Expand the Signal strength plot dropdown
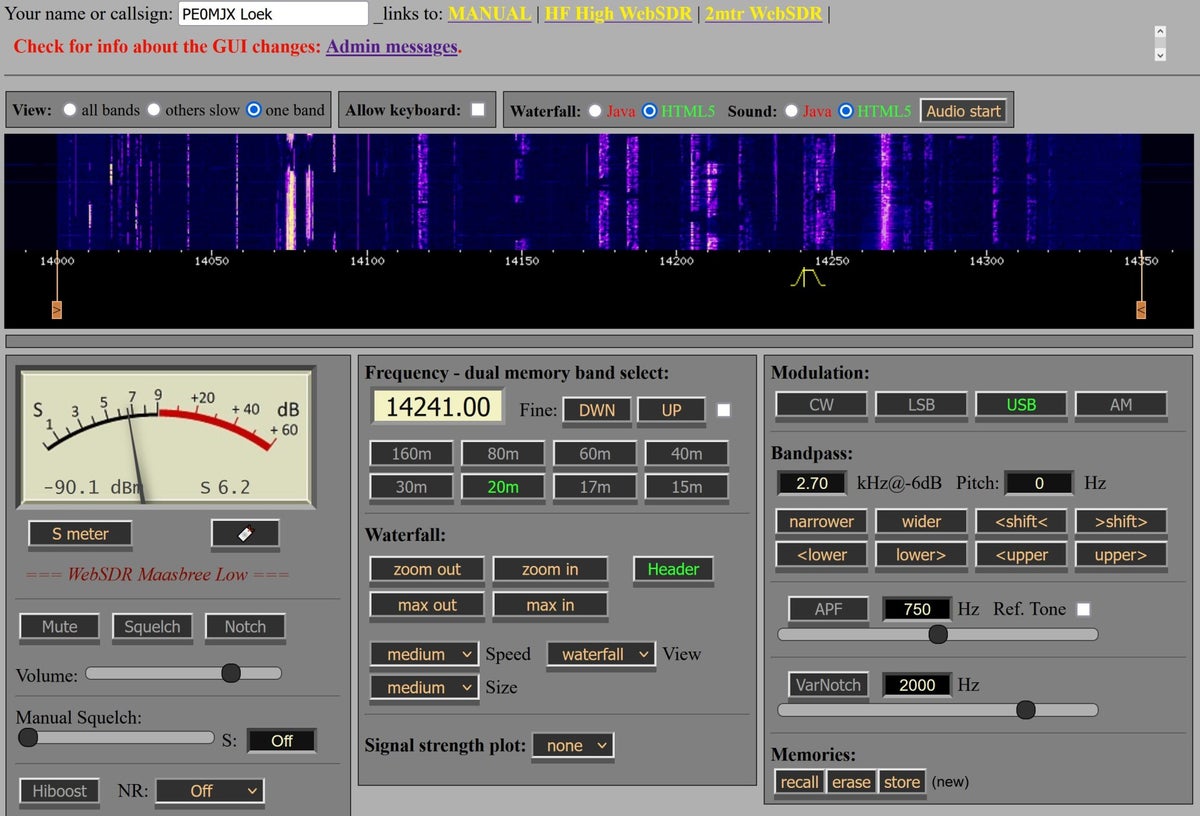Screen dimensions: 1200x816 point(573,745)
